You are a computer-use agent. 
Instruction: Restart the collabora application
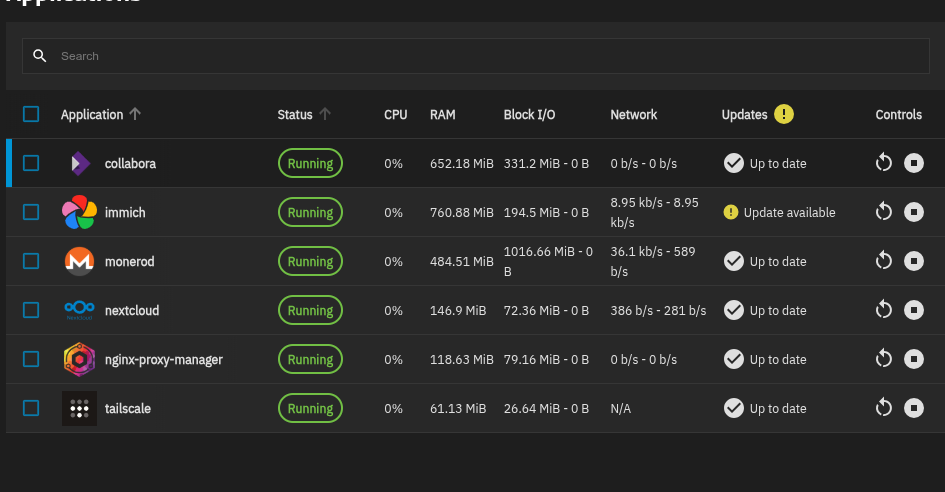coord(883,163)
